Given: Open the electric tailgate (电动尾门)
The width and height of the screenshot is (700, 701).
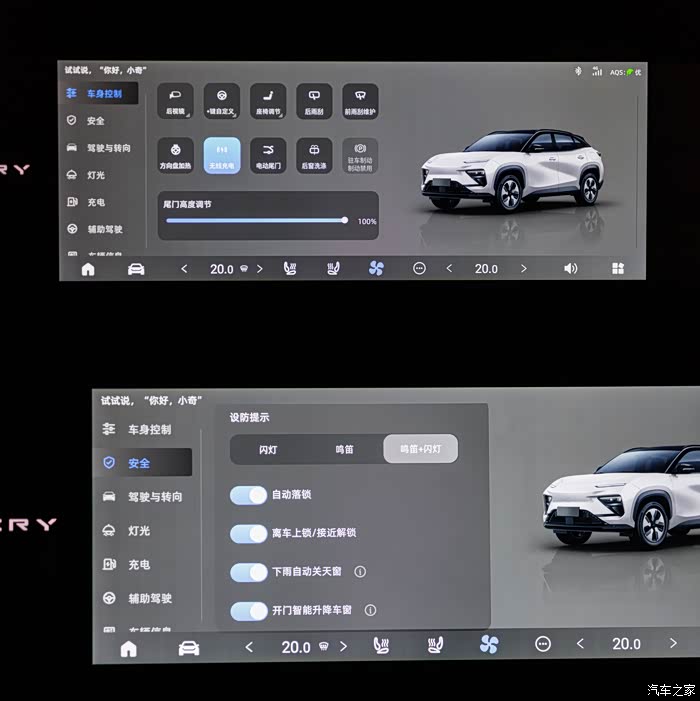Looking at the screenshot, I should click(x=268, y=156).
